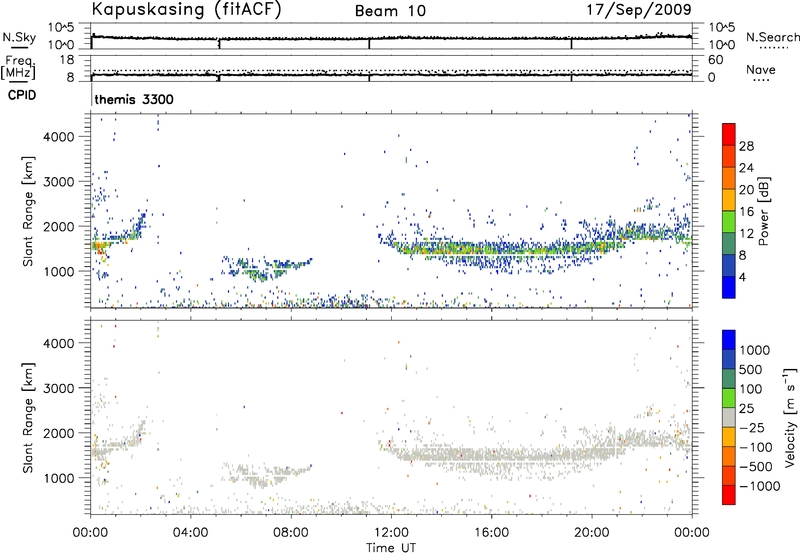The image size is (800, 554).
Task: Click the Time UT axis label
Action: 391,548
